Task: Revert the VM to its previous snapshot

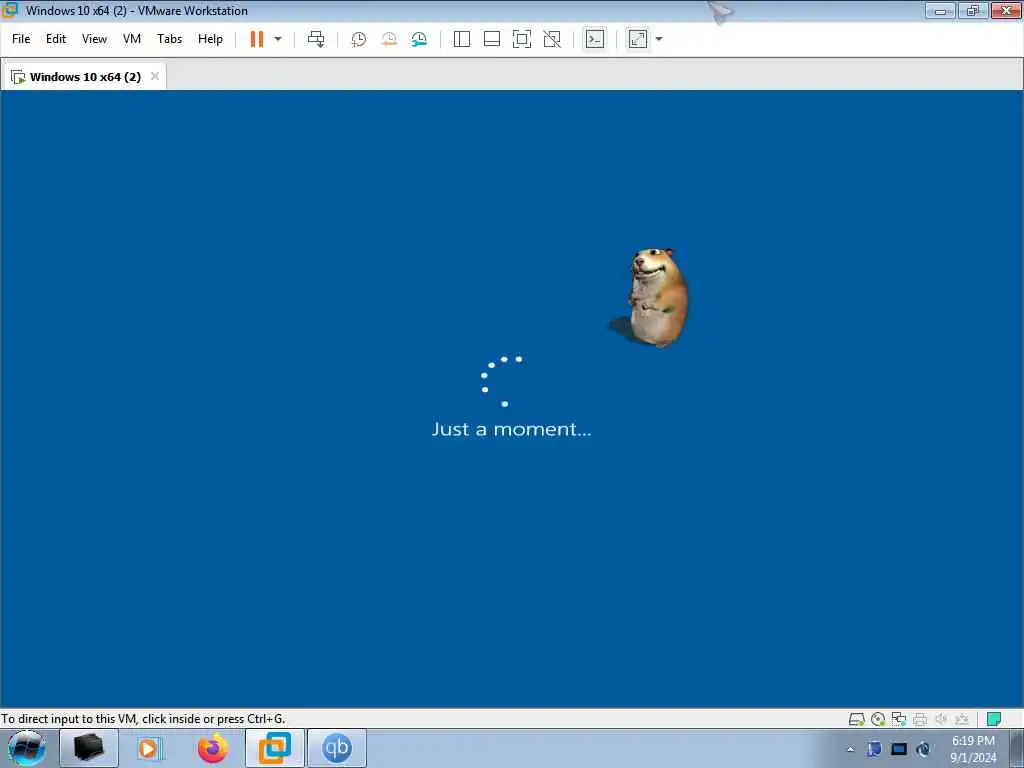Action: [389, 39]
